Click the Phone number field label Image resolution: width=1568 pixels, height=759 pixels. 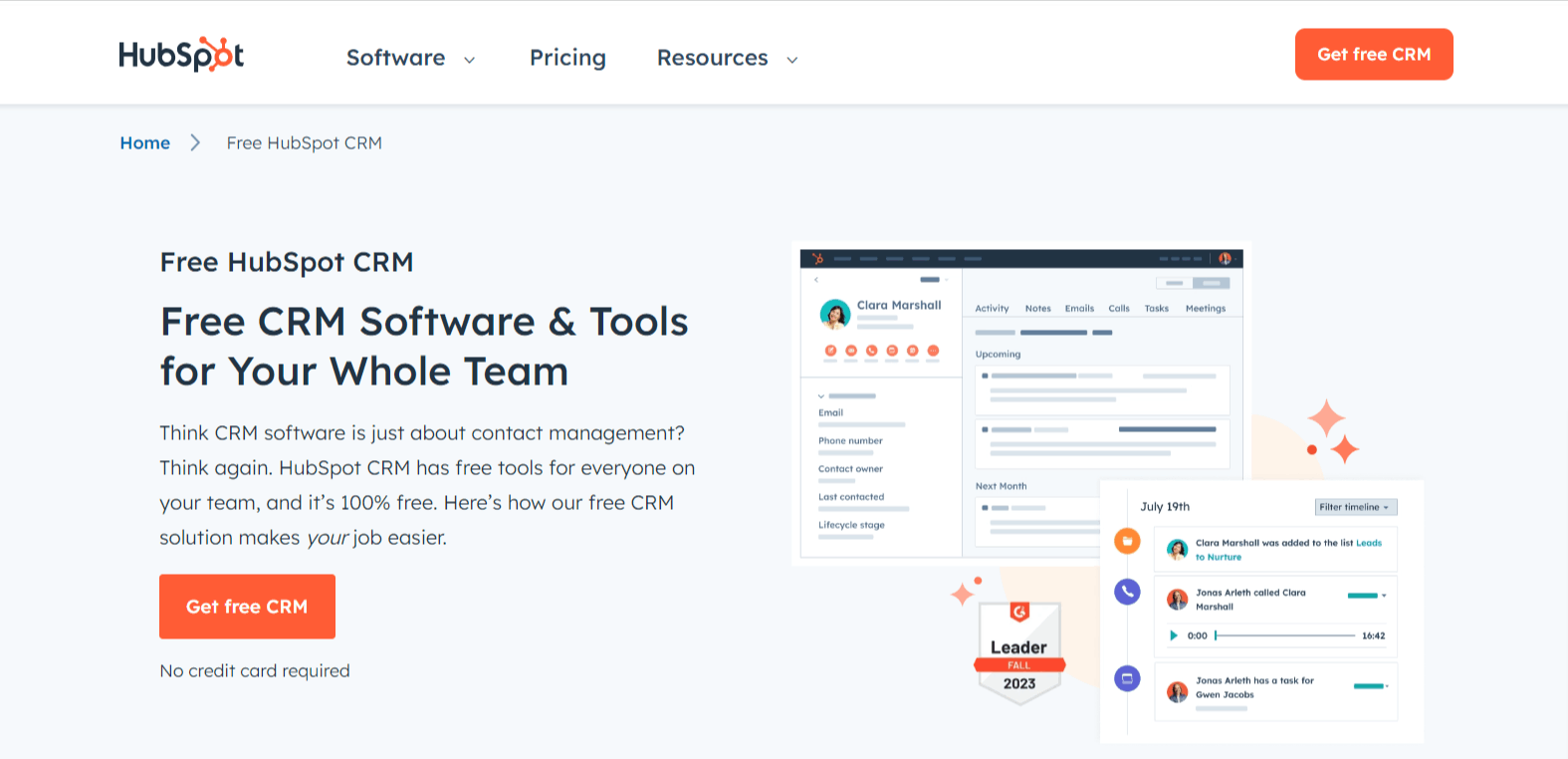pyautogui.click(x=850, y=440)
